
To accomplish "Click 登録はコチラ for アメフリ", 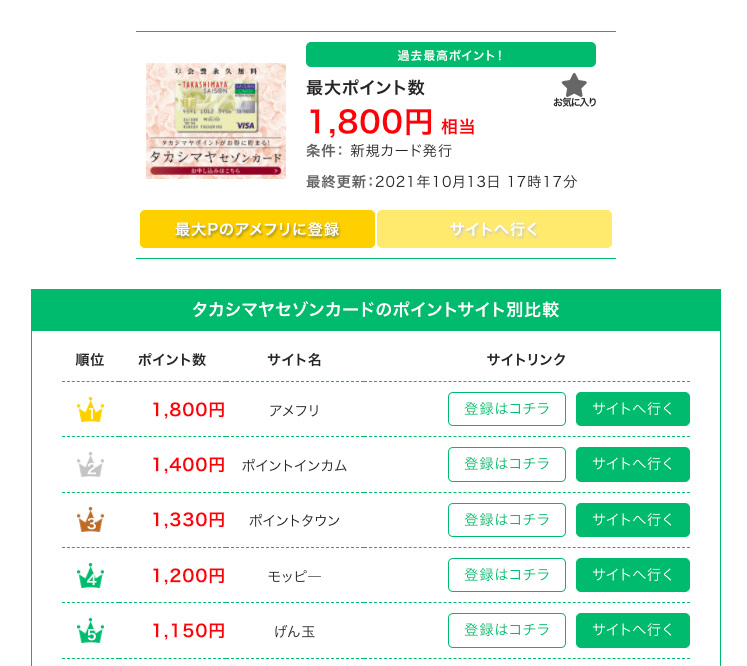I will (507, 409).
